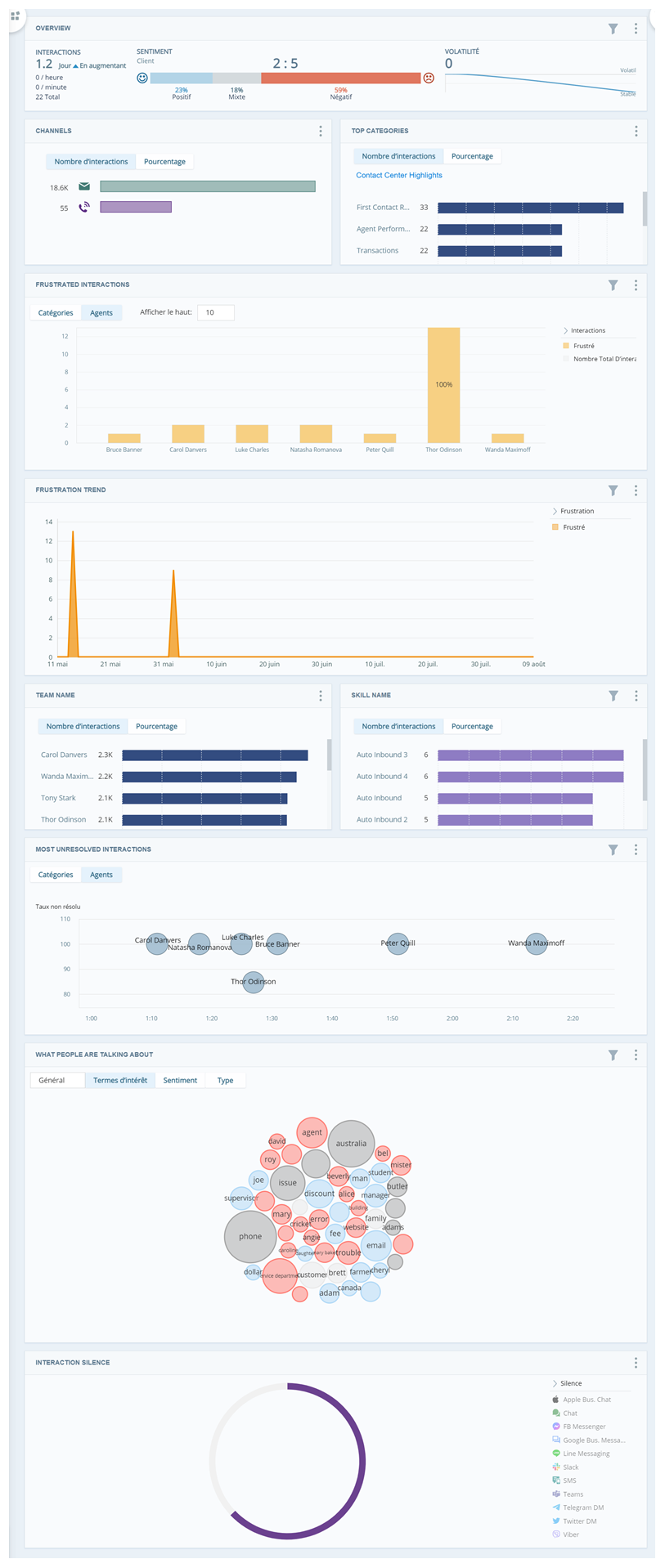Image resolution: width=665 pixels, height=1568 pixels.
Task: Open the Overview filter icon
Action: pyautogui.click(x=613, y=29)
